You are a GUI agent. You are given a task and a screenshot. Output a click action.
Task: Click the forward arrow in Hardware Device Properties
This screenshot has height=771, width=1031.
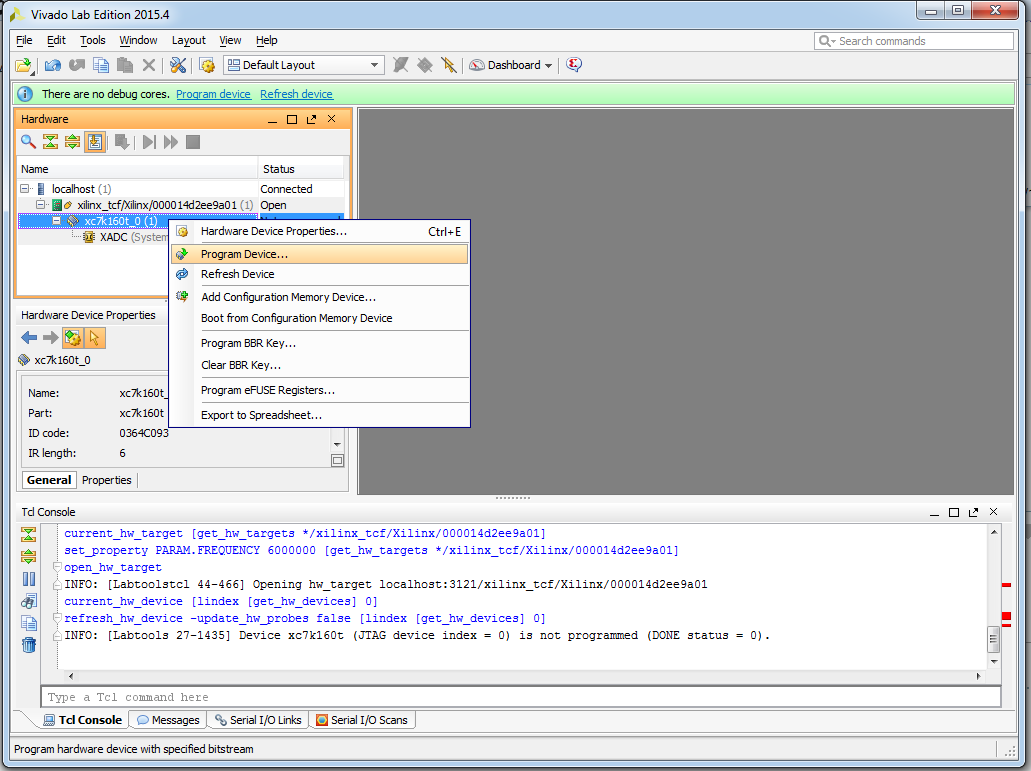[51, 338]
